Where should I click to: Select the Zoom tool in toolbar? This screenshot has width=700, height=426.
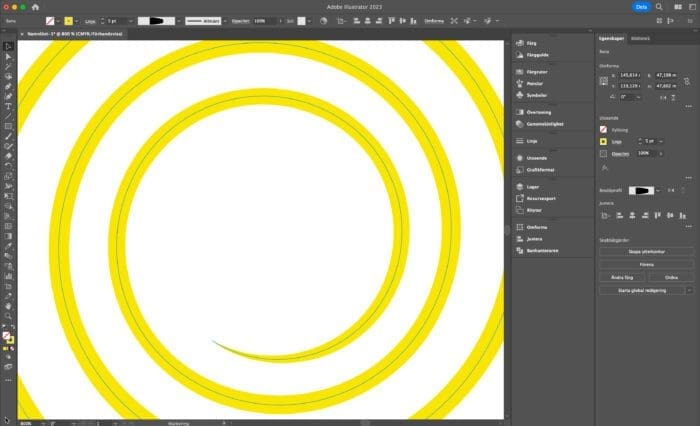coord(8,316)
